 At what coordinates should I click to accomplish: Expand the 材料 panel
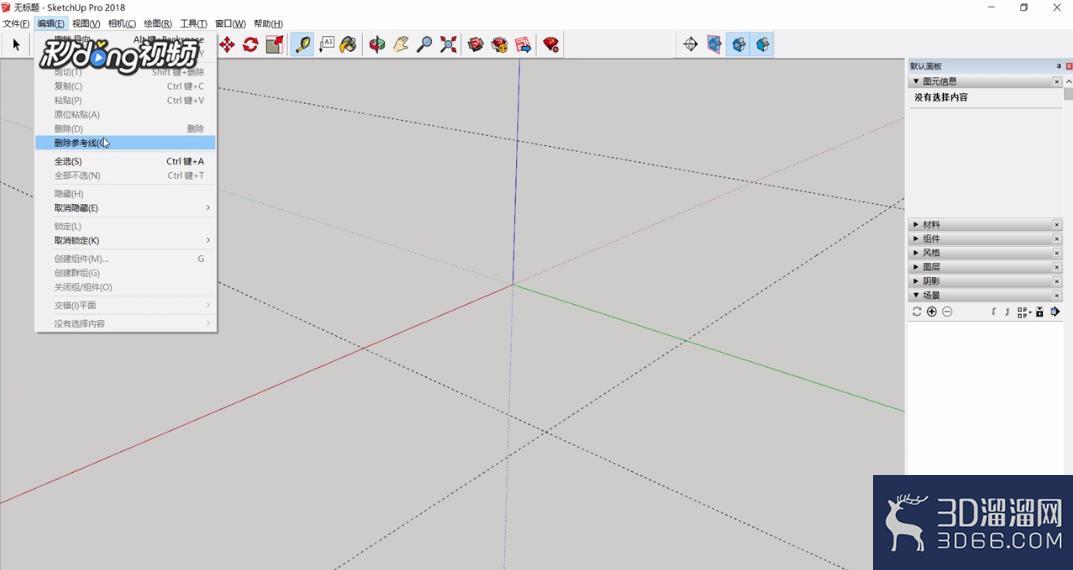916,224
